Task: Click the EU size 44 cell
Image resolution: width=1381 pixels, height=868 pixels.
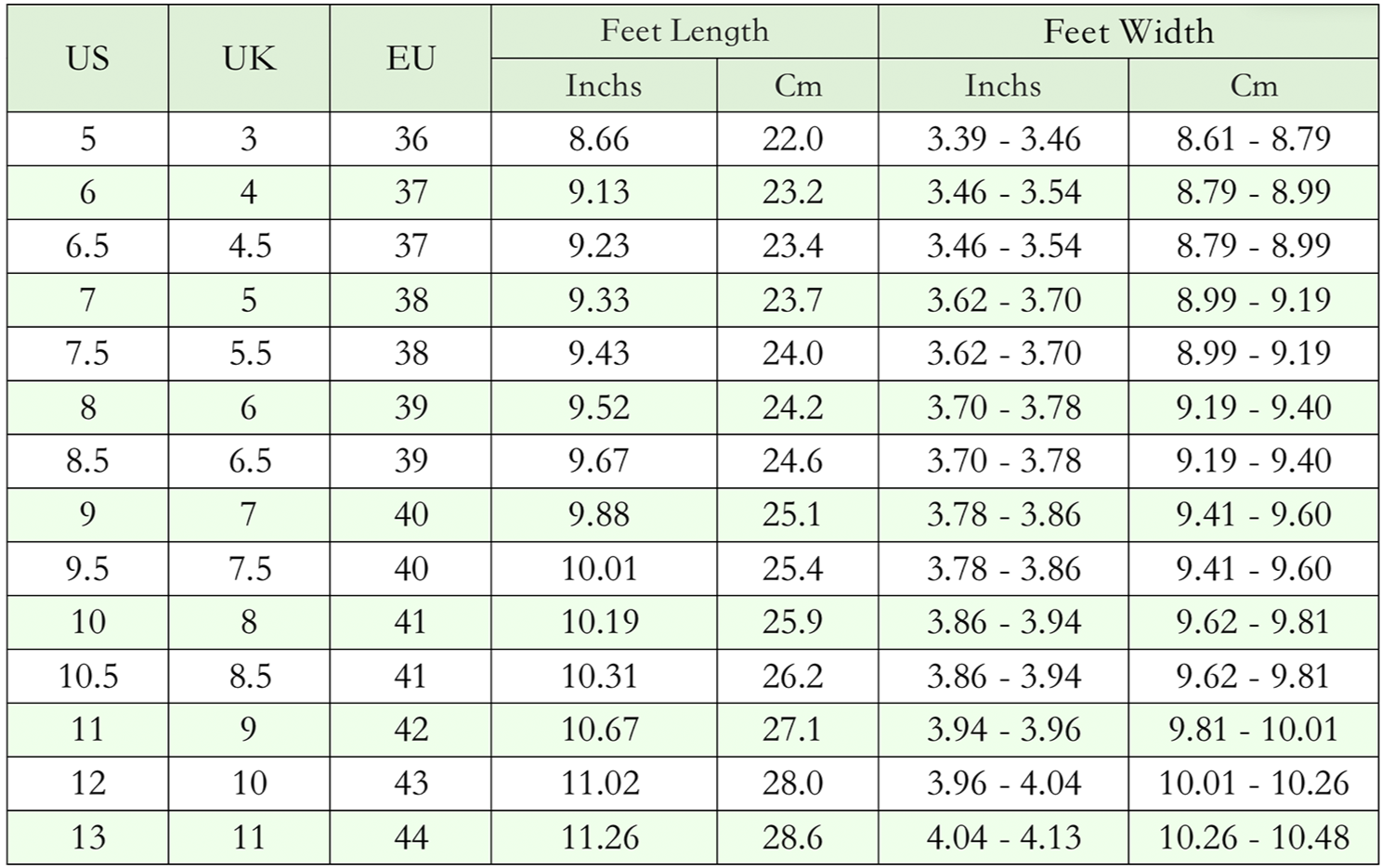Action: click(410, 837)
